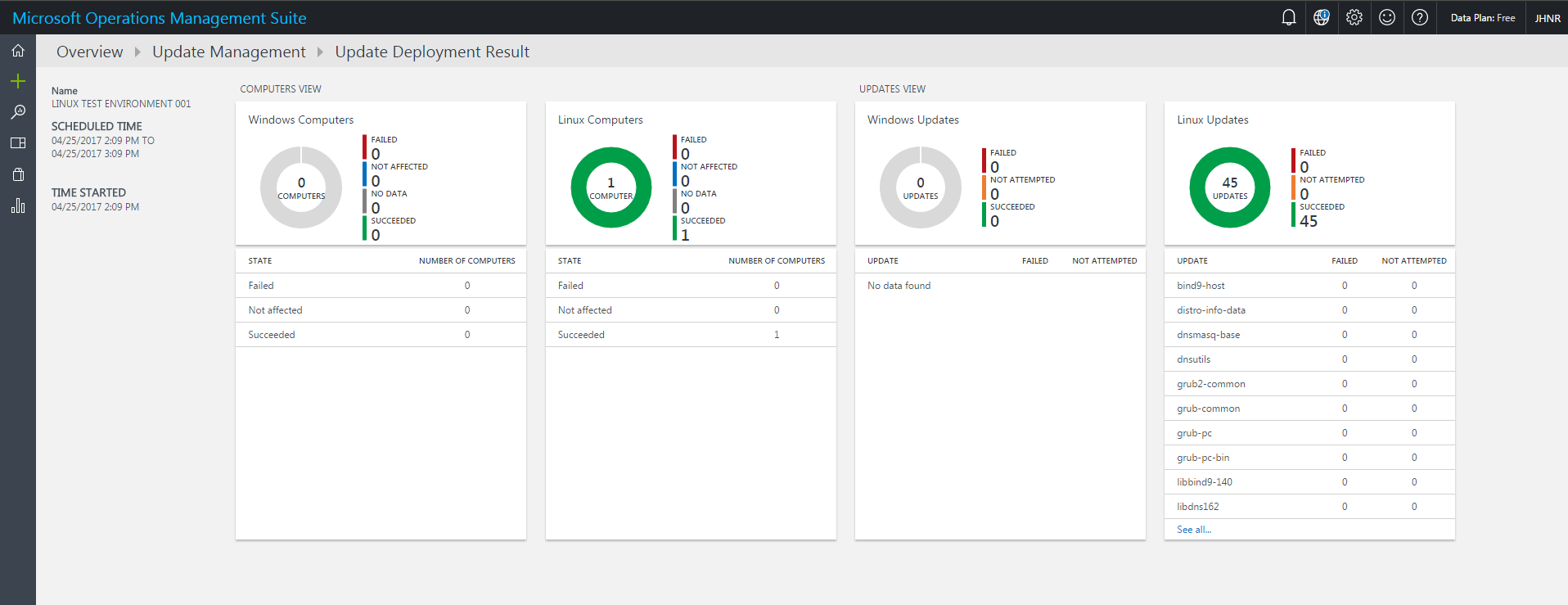Click Windows Updates card title
This screenshot has width=1568, height=605.
coord(913,120)
